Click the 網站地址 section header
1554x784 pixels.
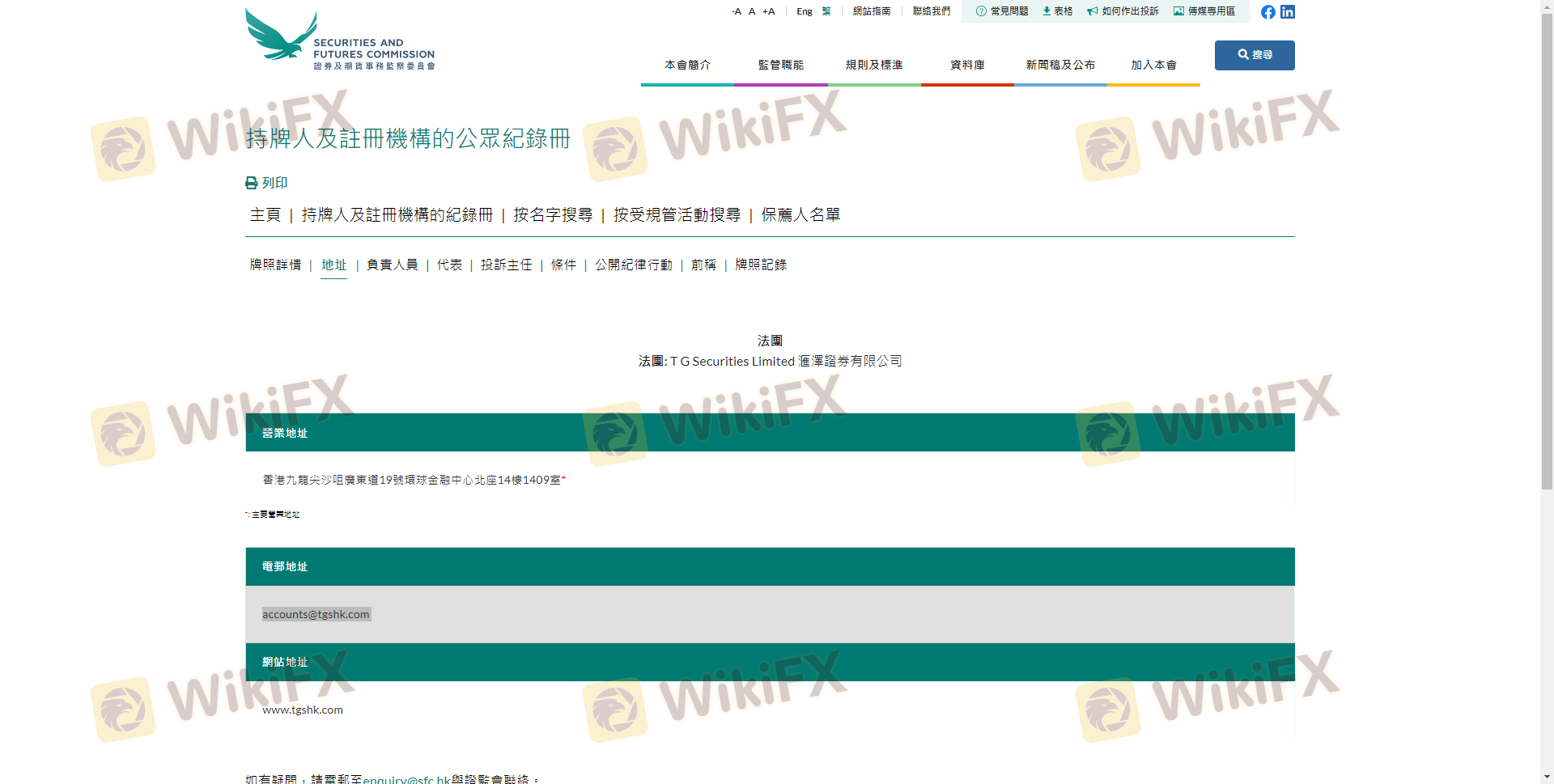770,662
